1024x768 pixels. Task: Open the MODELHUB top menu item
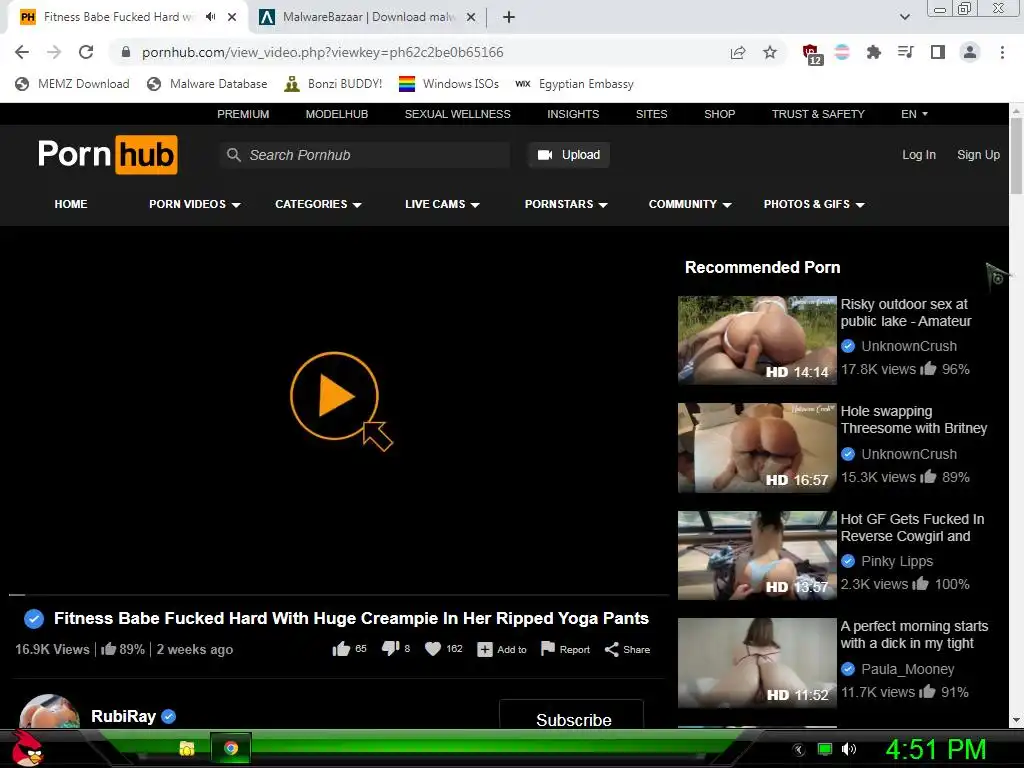coord(337,114)
